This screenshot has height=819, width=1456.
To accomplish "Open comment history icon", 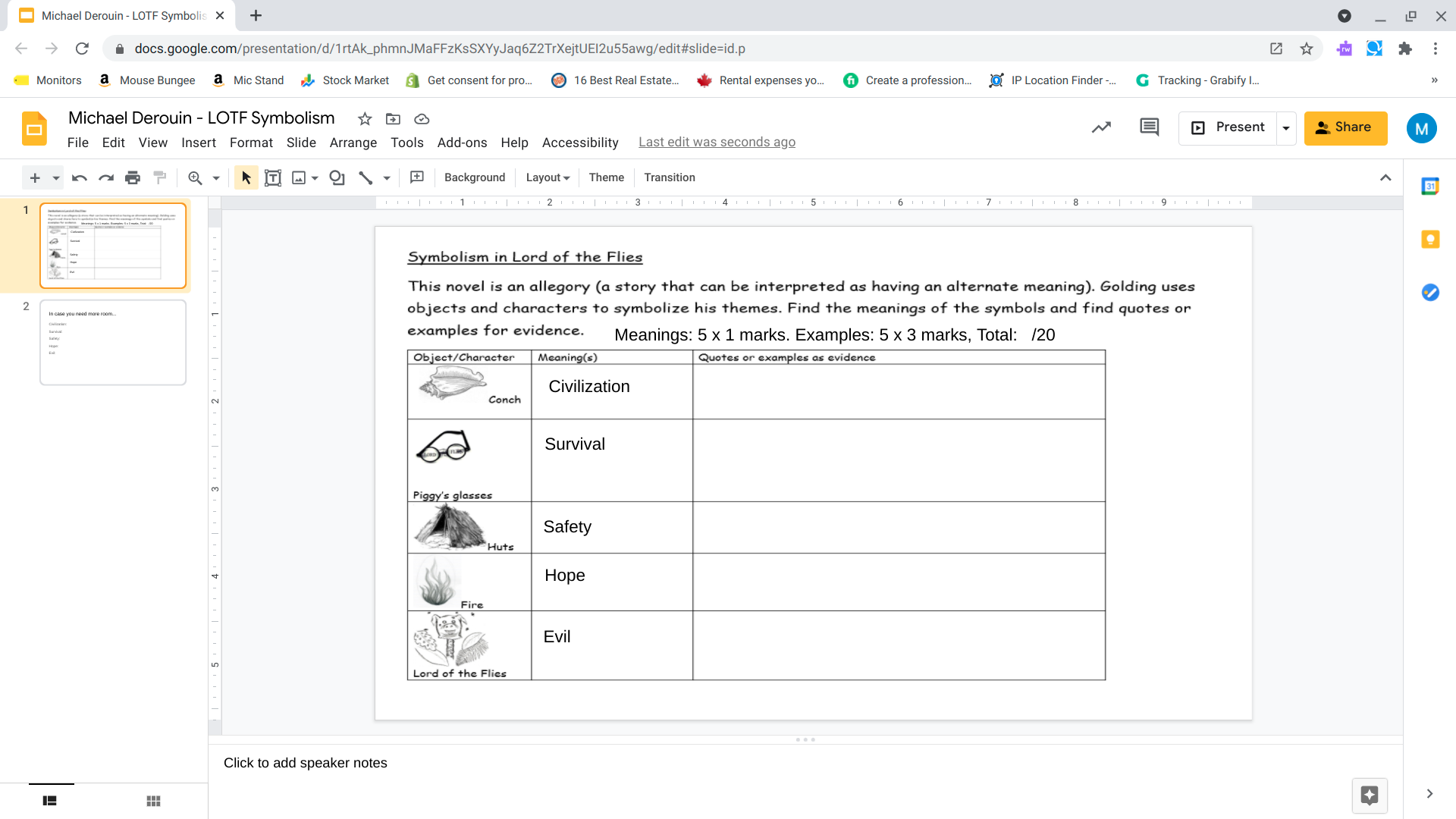I will coord(1149,127).
